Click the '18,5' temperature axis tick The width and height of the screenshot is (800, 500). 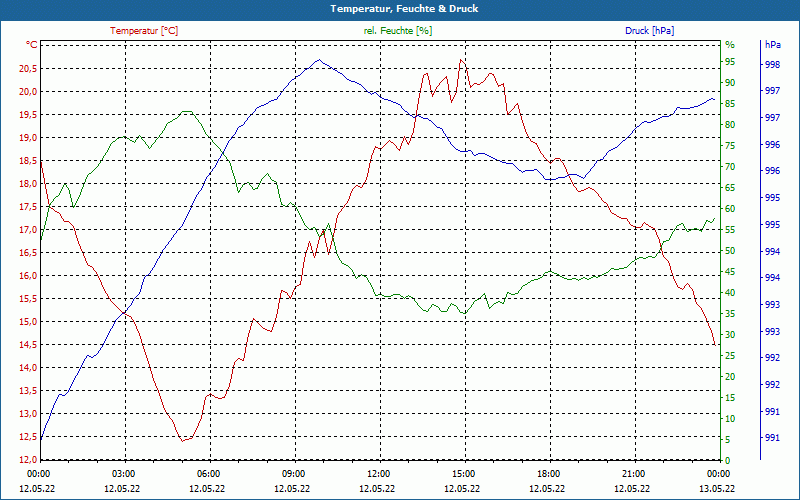(28, 160)
